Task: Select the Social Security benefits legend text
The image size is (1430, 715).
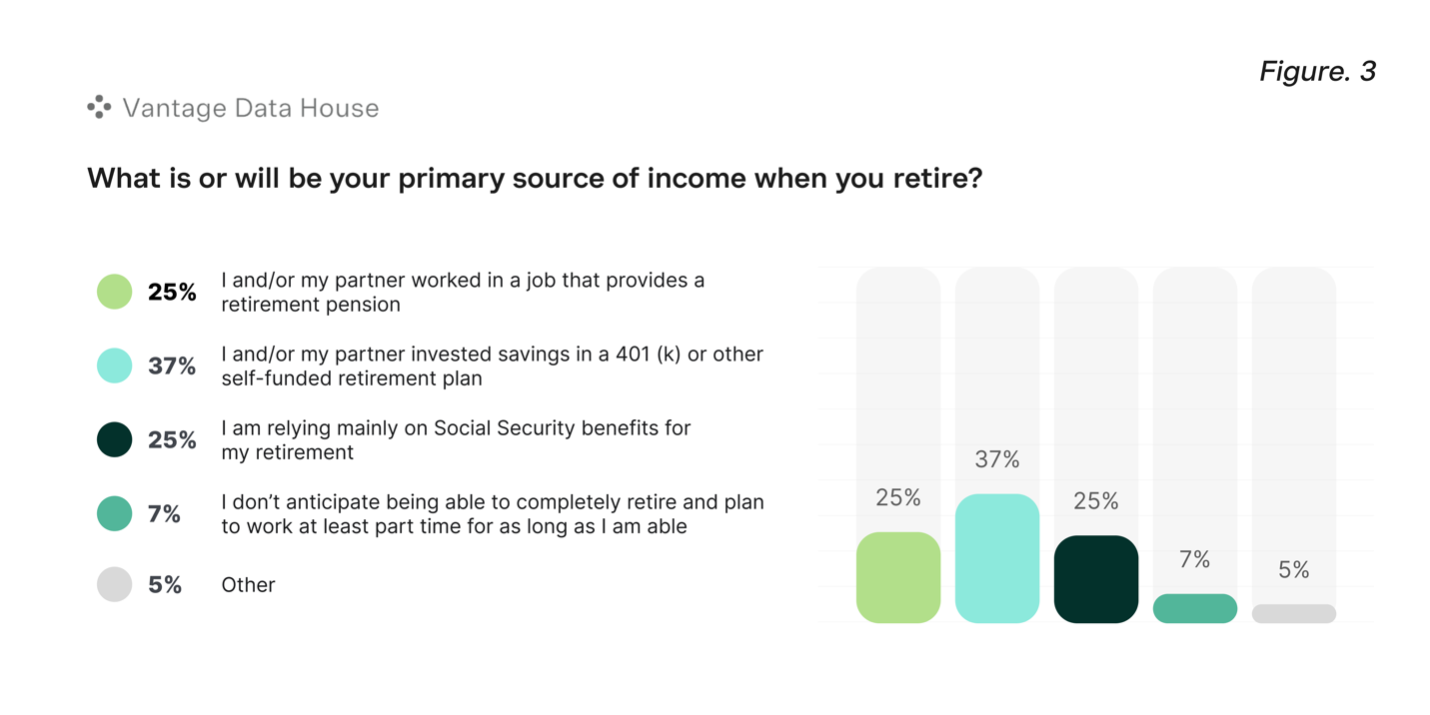Action: 456,440
